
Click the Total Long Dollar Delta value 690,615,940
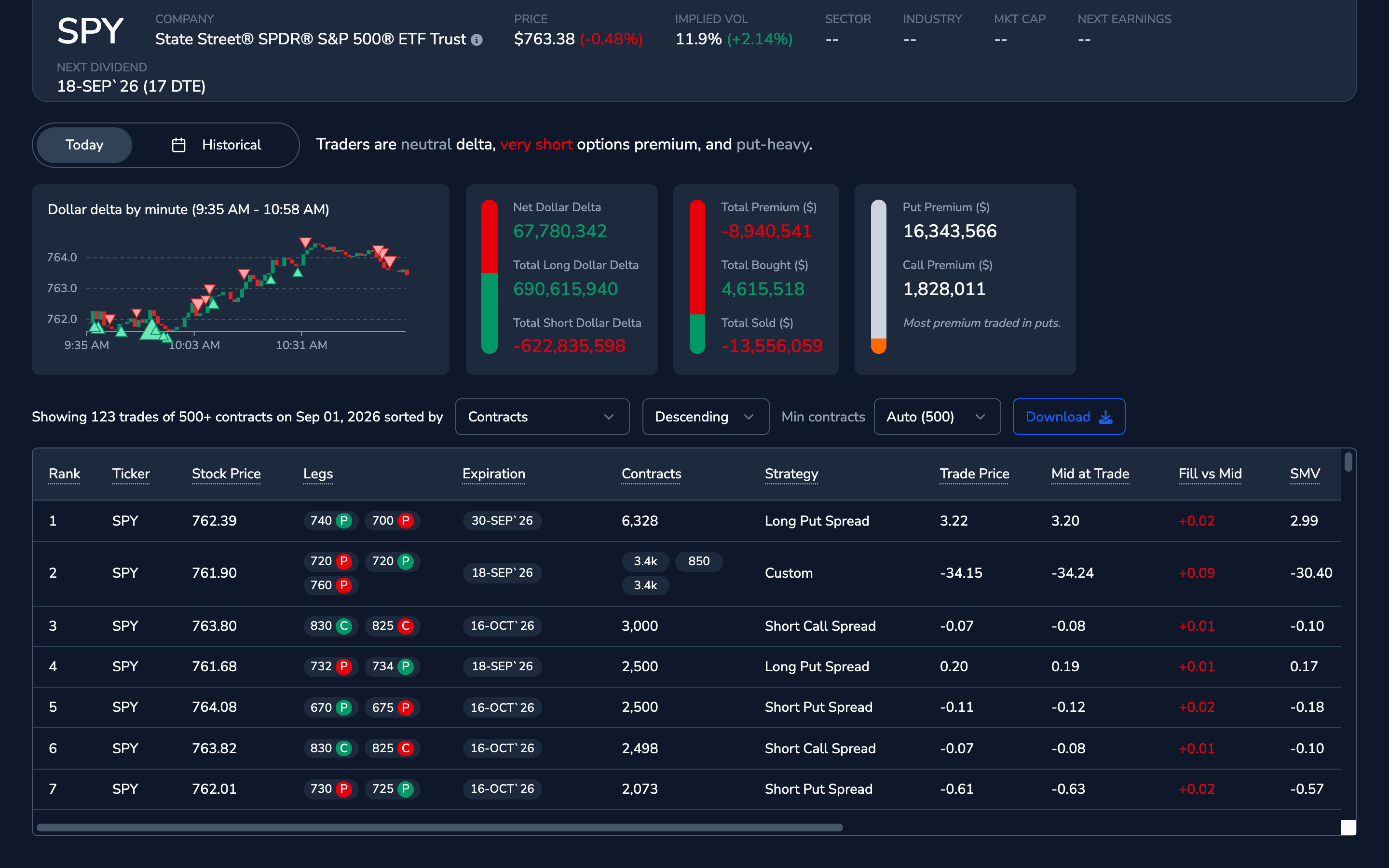[565, 289]
